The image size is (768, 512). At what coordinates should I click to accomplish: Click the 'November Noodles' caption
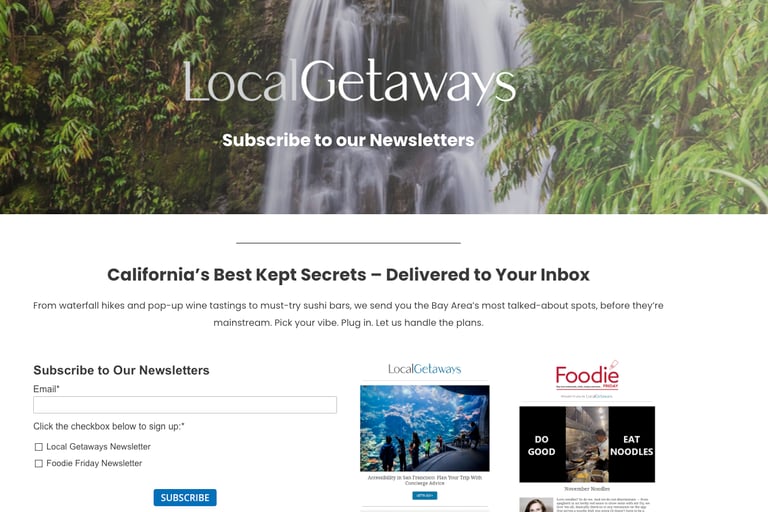click(587, 489)
